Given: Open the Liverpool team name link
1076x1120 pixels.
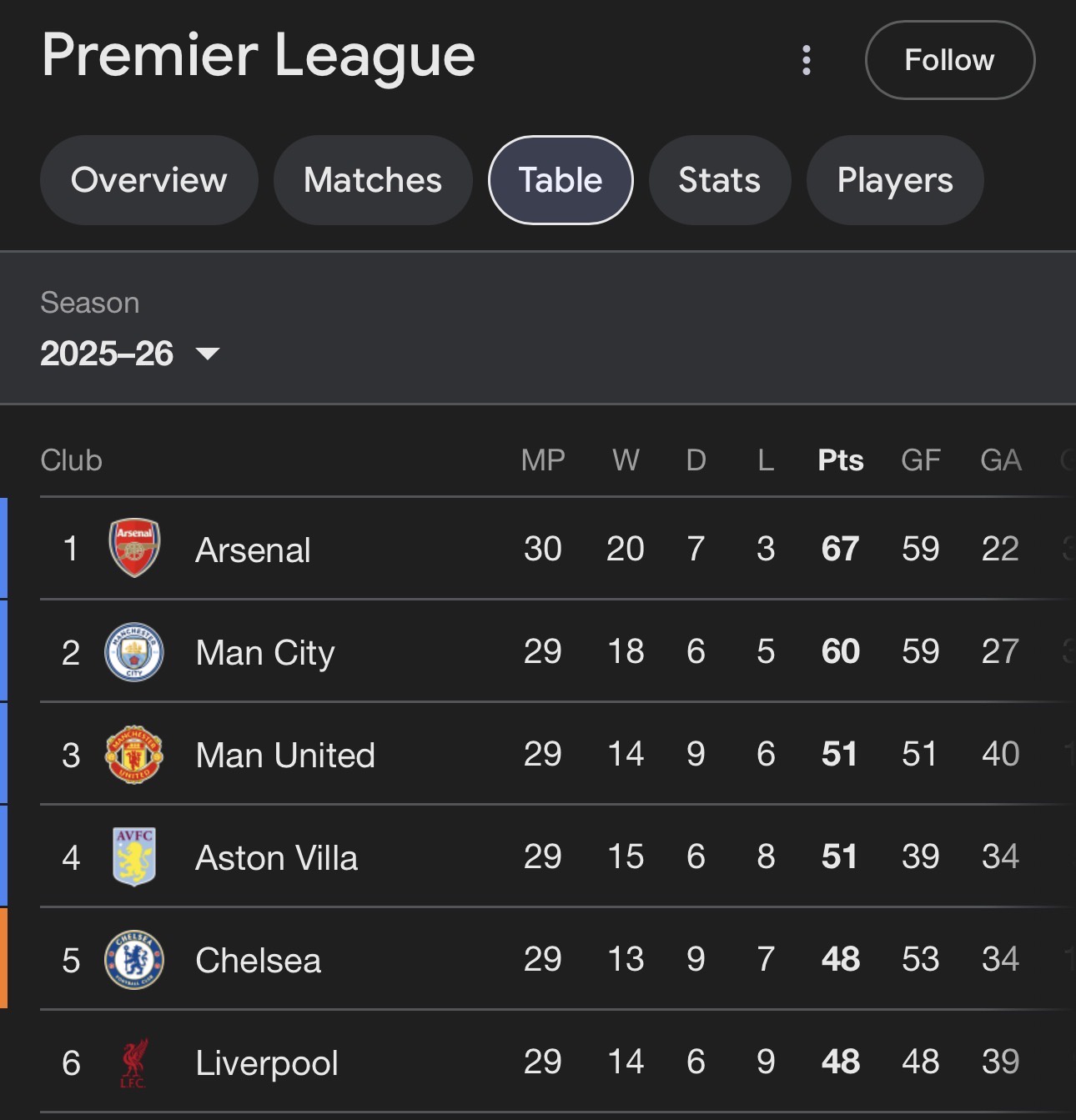Looking at the screenshot, I should 267,1063.
